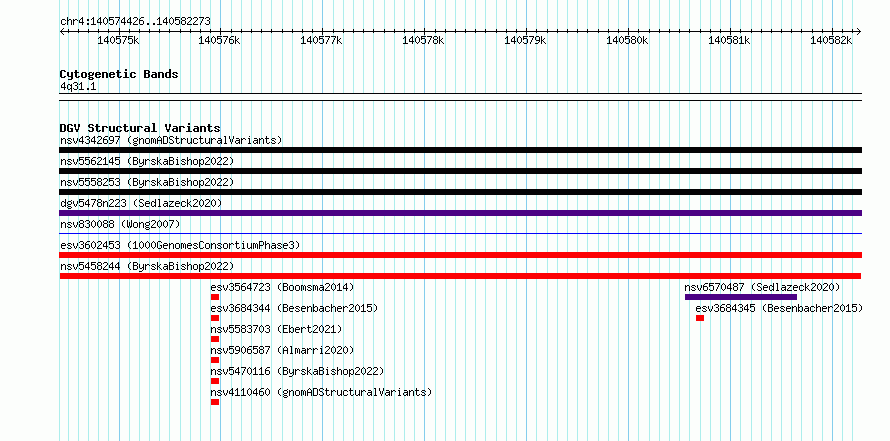890x441 pixels.
Task: Select small red block under nsv5583703
Action: [x=215, y=339]
